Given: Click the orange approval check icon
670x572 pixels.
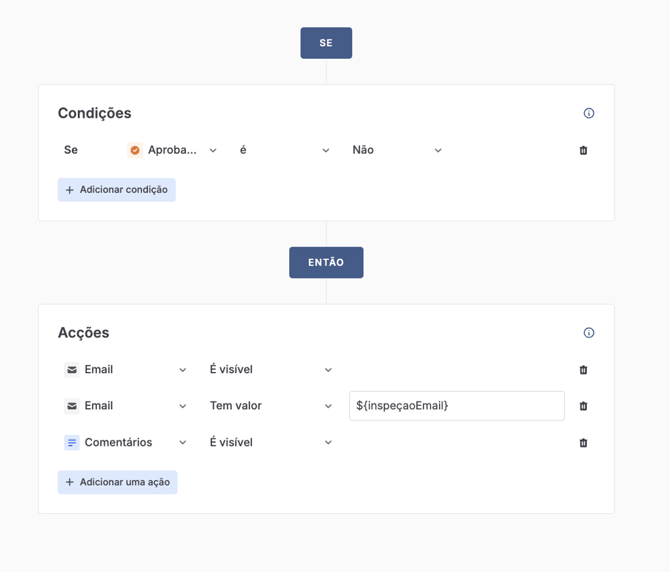Looking at the screenshot, I should [135, 150].
